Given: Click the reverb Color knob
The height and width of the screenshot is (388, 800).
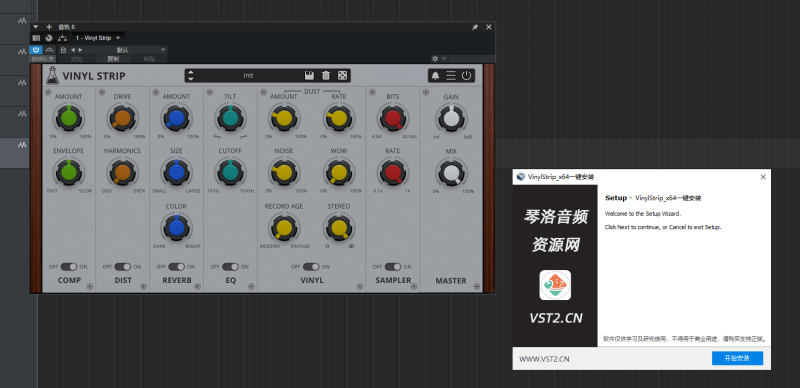Looking at the screenshot, I should coord(176,228).
